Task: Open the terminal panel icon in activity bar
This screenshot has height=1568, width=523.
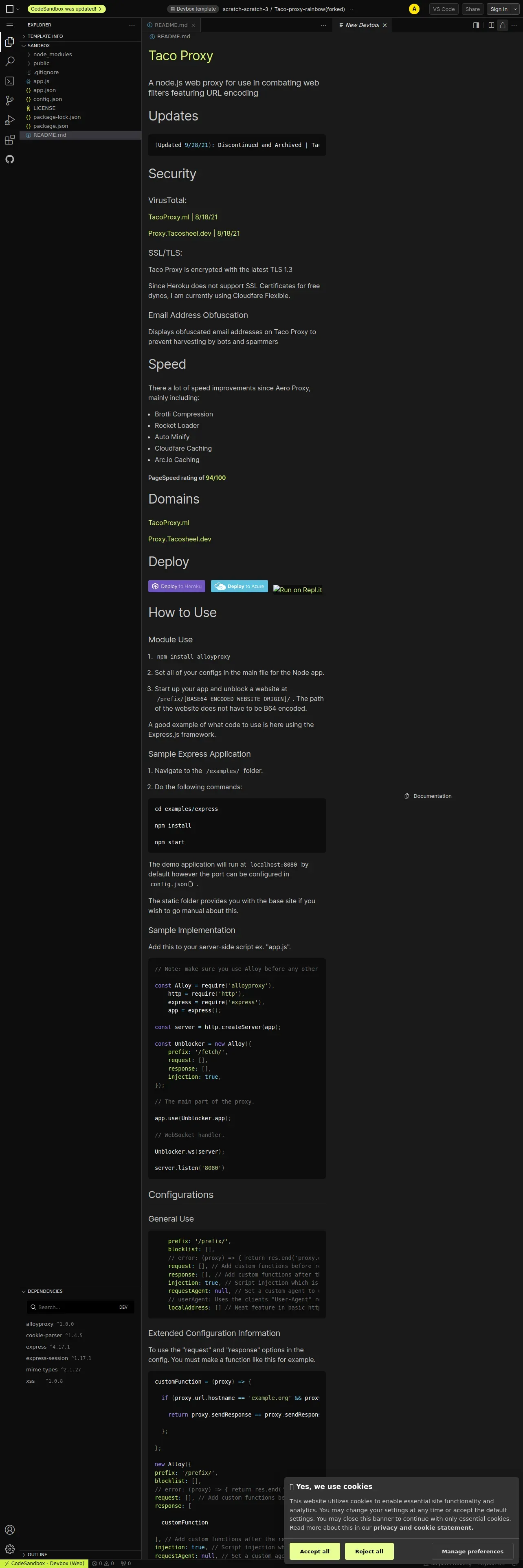Action: [10, 81]
